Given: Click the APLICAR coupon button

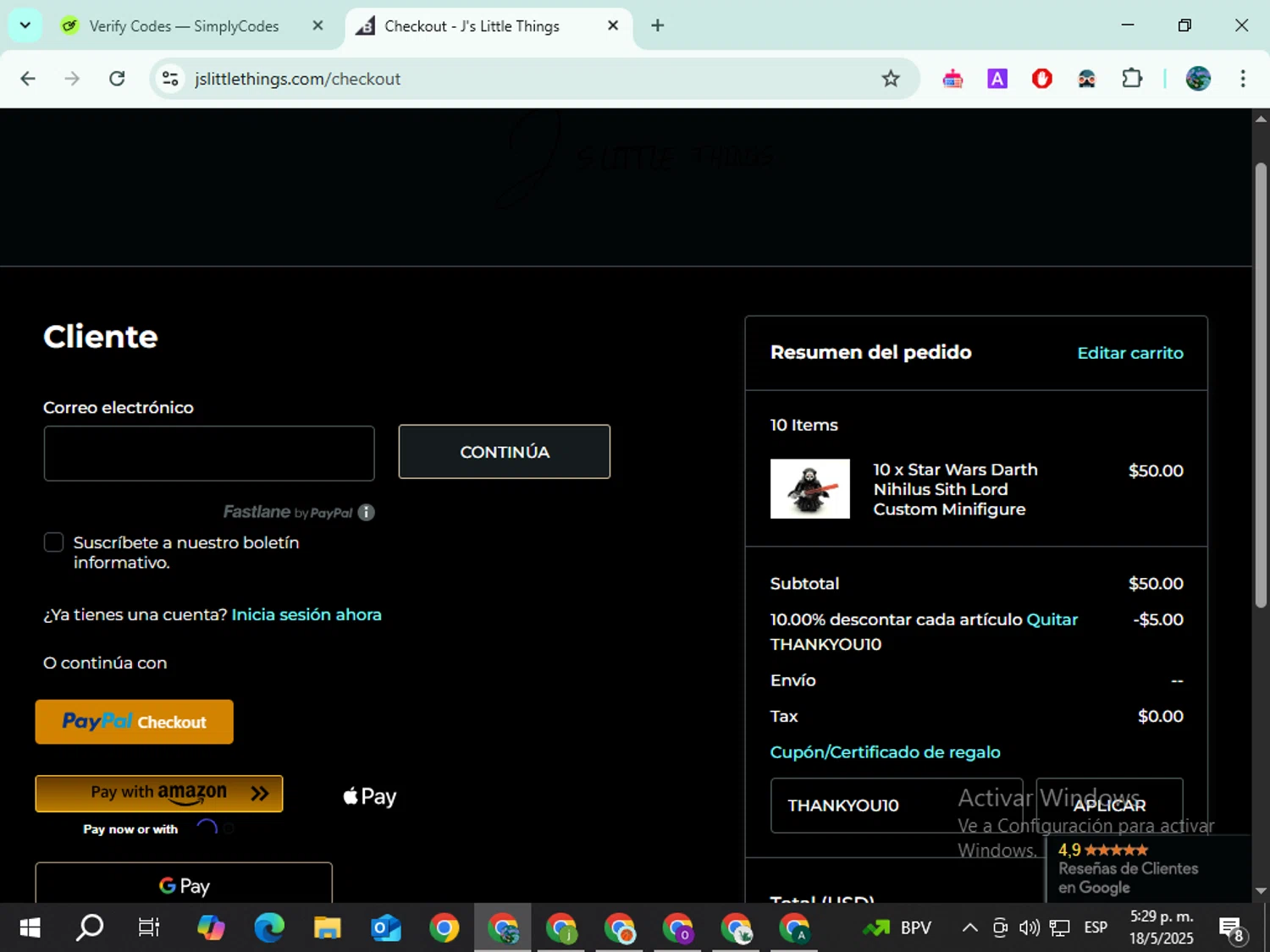Looking at the screenshot, I should coord(1109,806).
